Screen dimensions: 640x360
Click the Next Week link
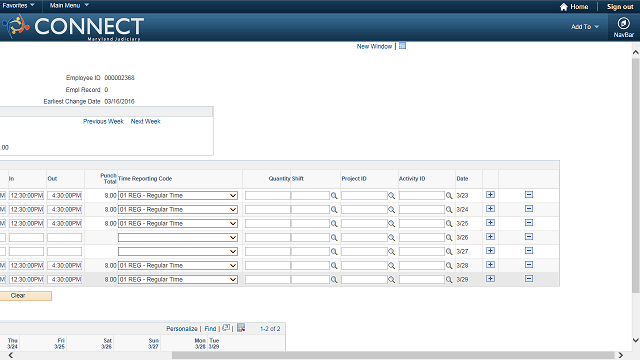tap(146, 121)
